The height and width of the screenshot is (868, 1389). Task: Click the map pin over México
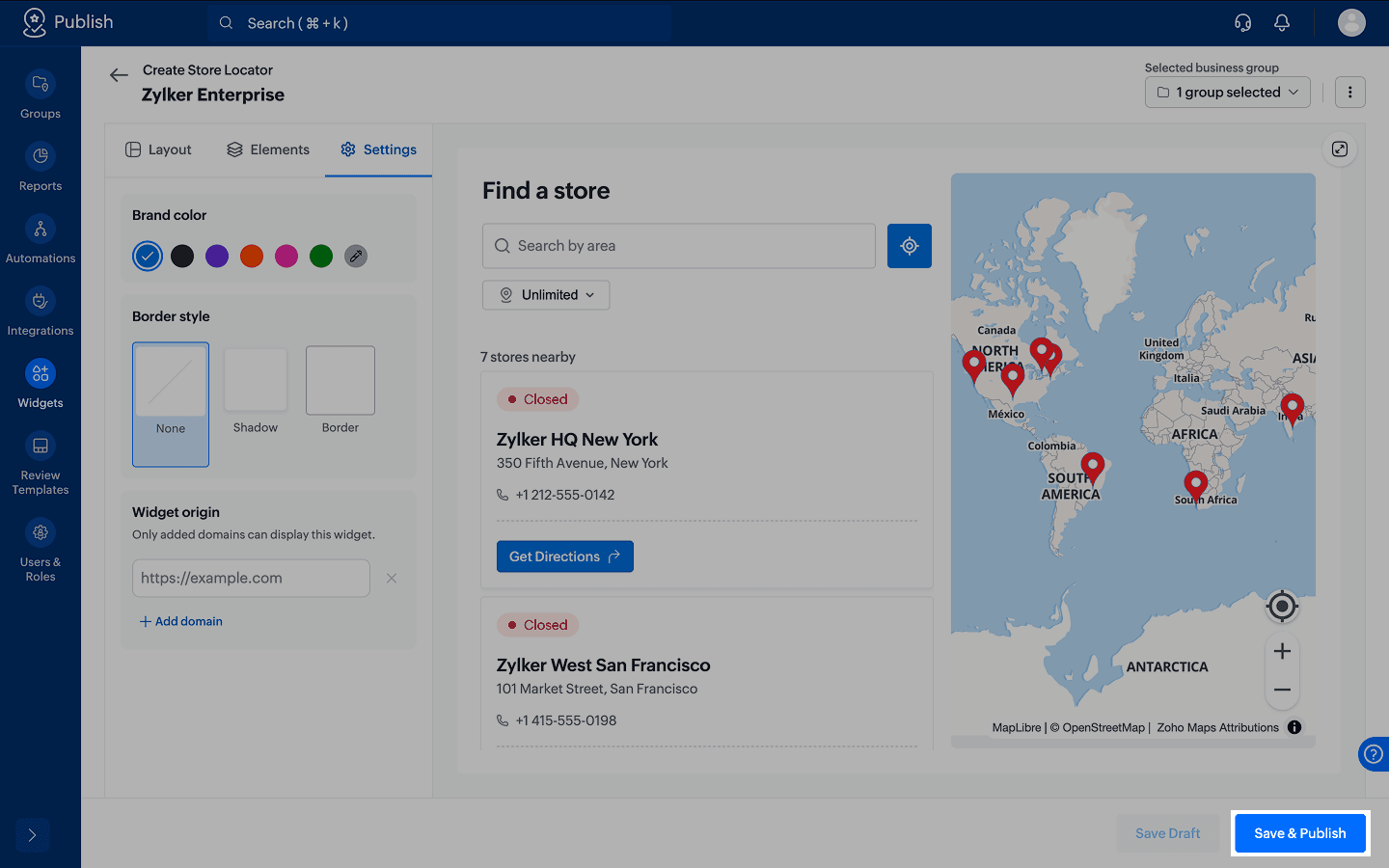[x=1012, y=380]
